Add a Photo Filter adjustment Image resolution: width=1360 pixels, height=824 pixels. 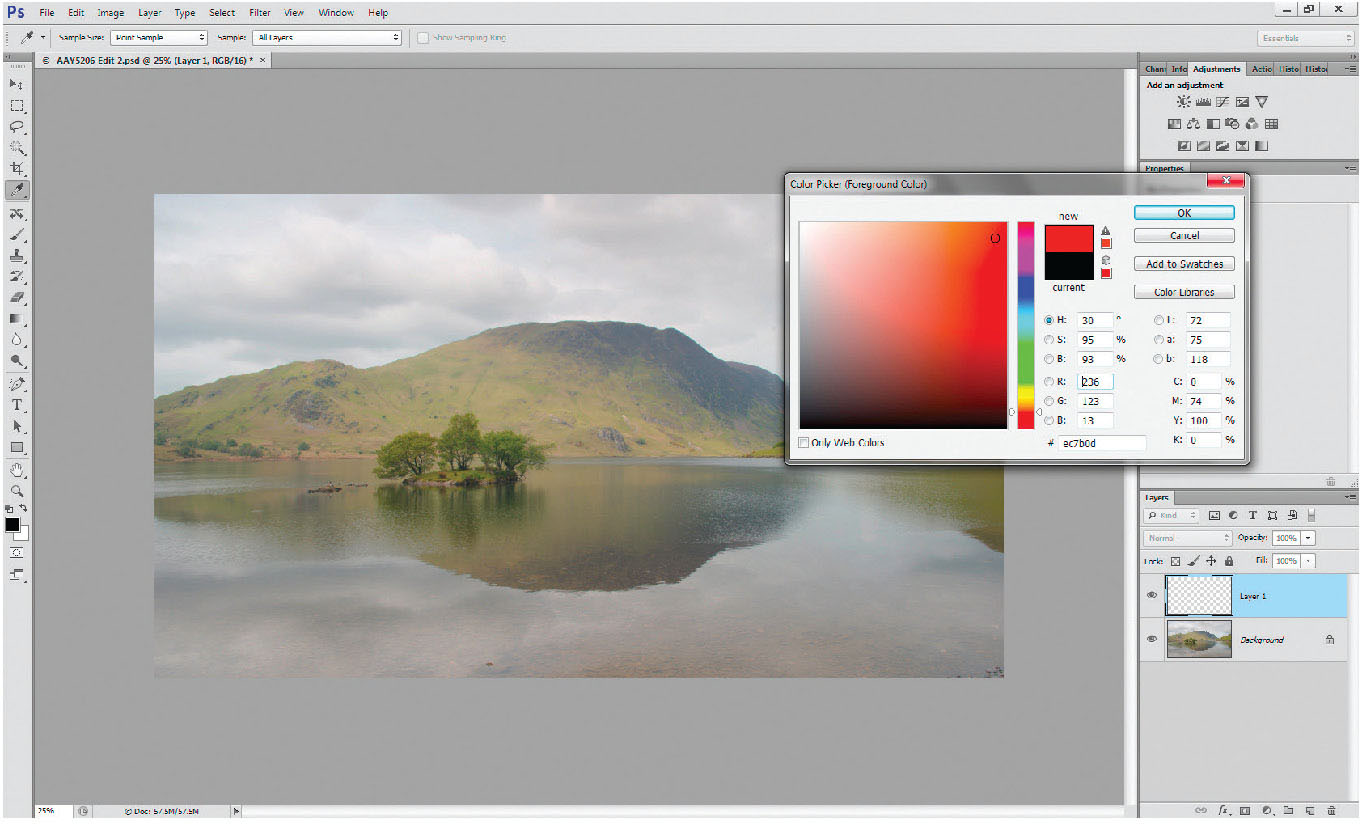click(1232, 124)
